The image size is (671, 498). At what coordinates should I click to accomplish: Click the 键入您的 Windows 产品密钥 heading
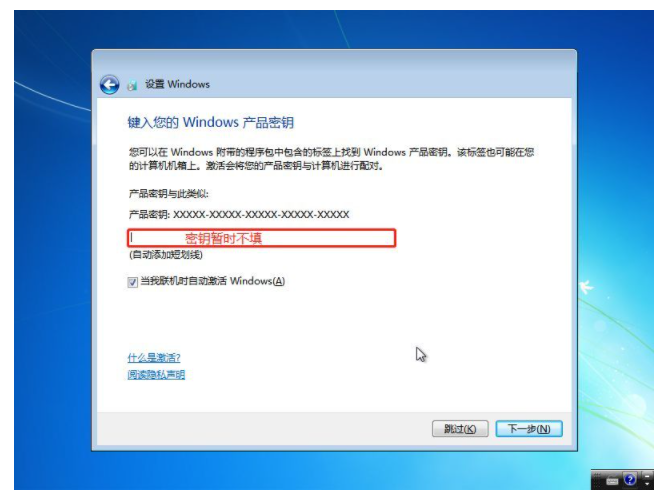[x=211, y=122]
